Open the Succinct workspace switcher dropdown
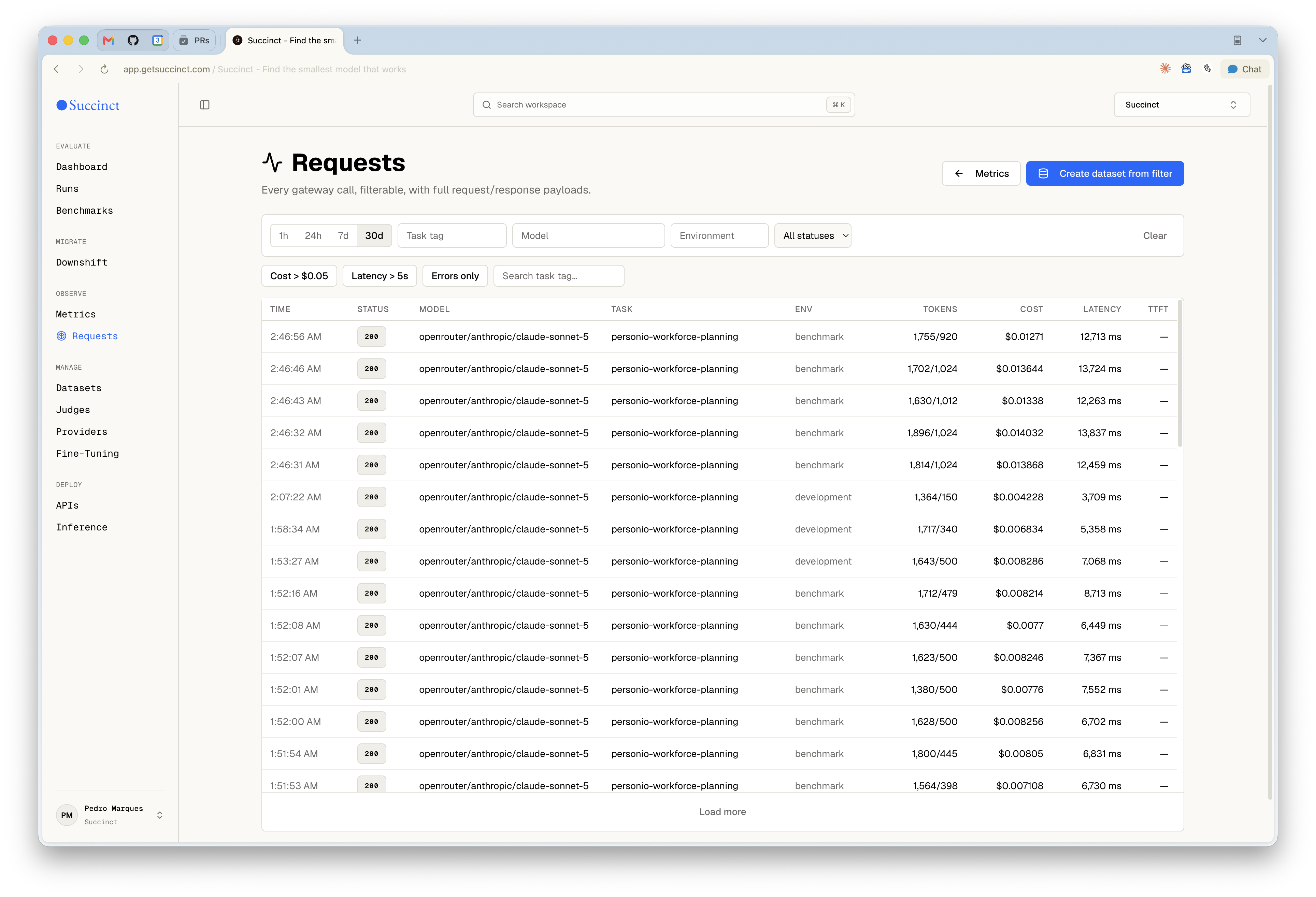The image size is (1316, 897). coord(1182,105)
